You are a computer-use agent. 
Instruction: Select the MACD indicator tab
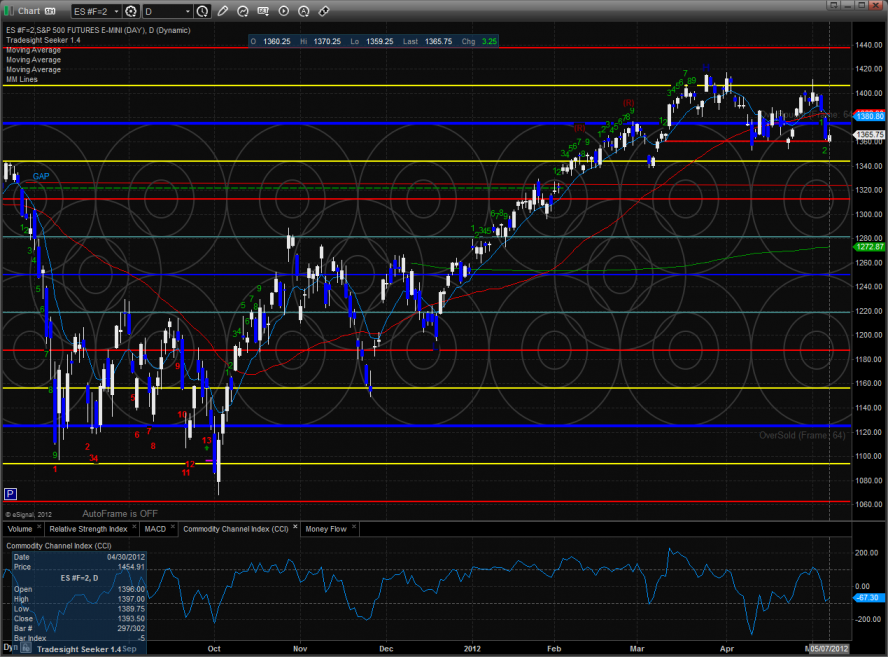pos(155,528)
